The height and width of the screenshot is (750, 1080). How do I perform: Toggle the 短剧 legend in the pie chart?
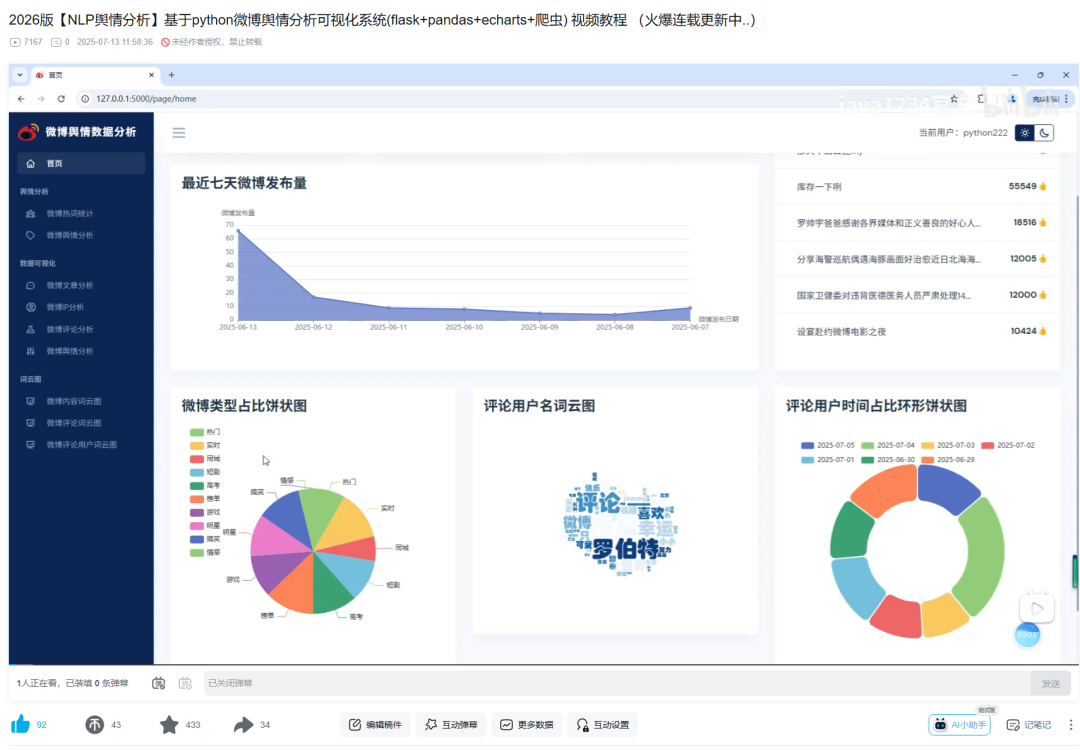point(205,472)
